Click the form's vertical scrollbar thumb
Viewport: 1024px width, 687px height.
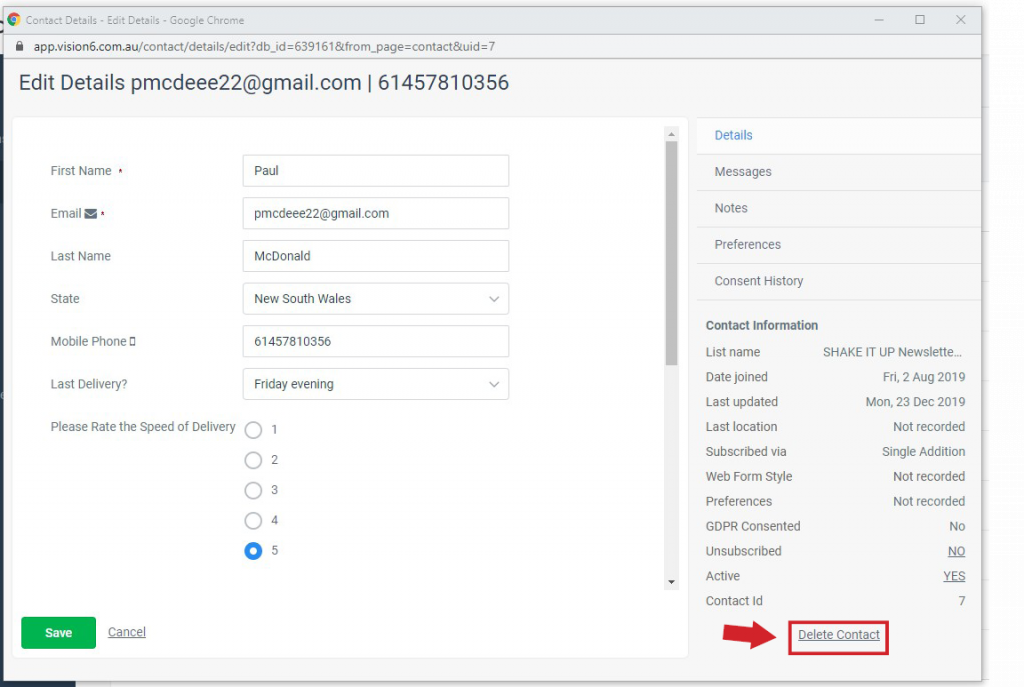tap(671, 253)
